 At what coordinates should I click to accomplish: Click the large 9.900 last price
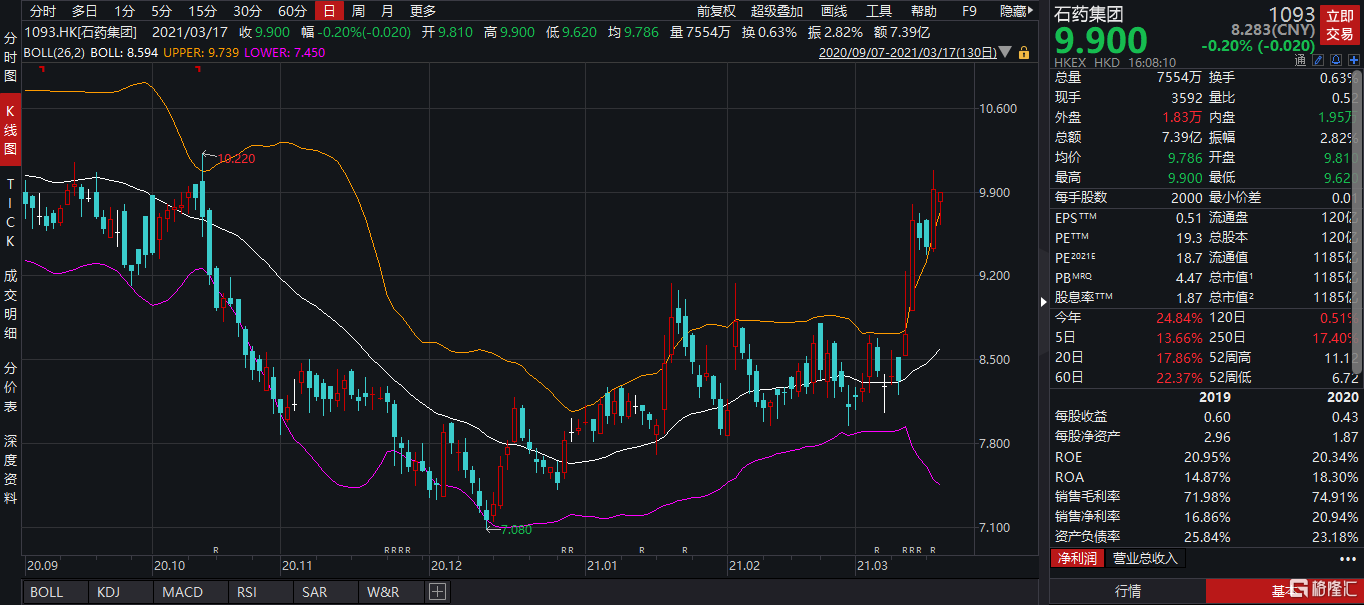[1101, 41]
